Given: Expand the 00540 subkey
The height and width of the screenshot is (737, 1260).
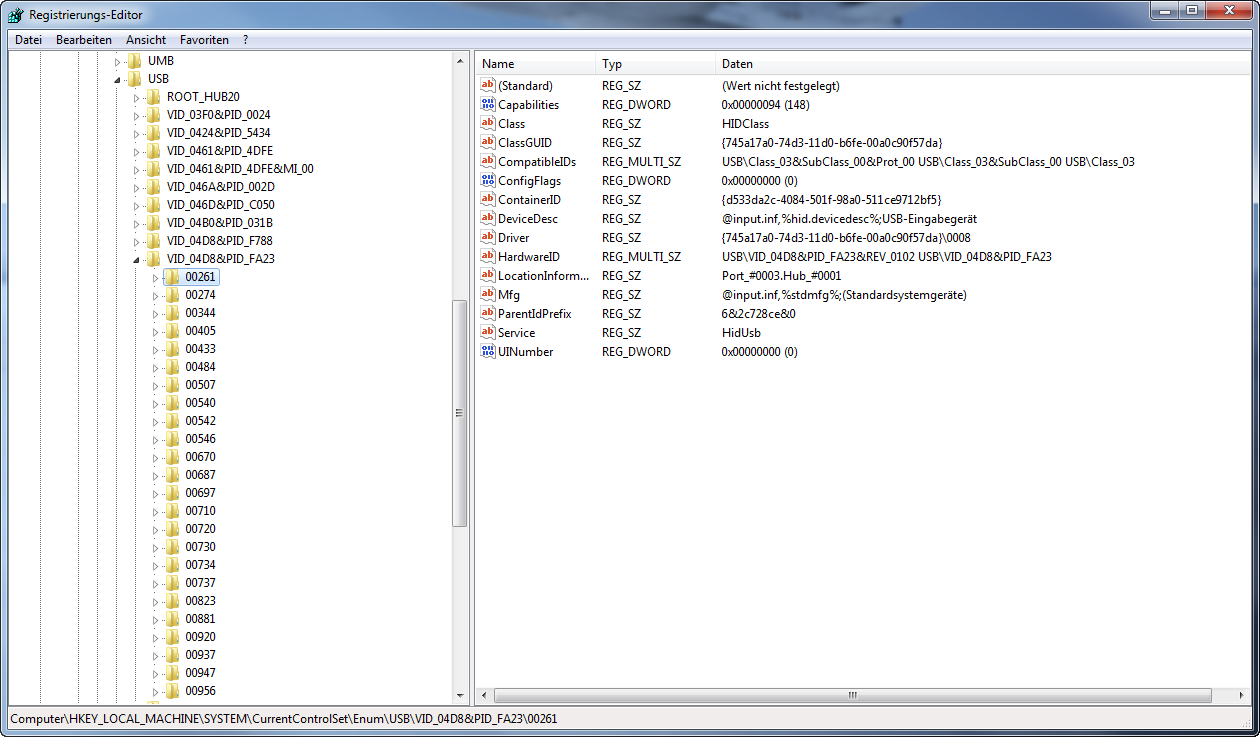Looking at the screenshot, I should pos(155,404).
